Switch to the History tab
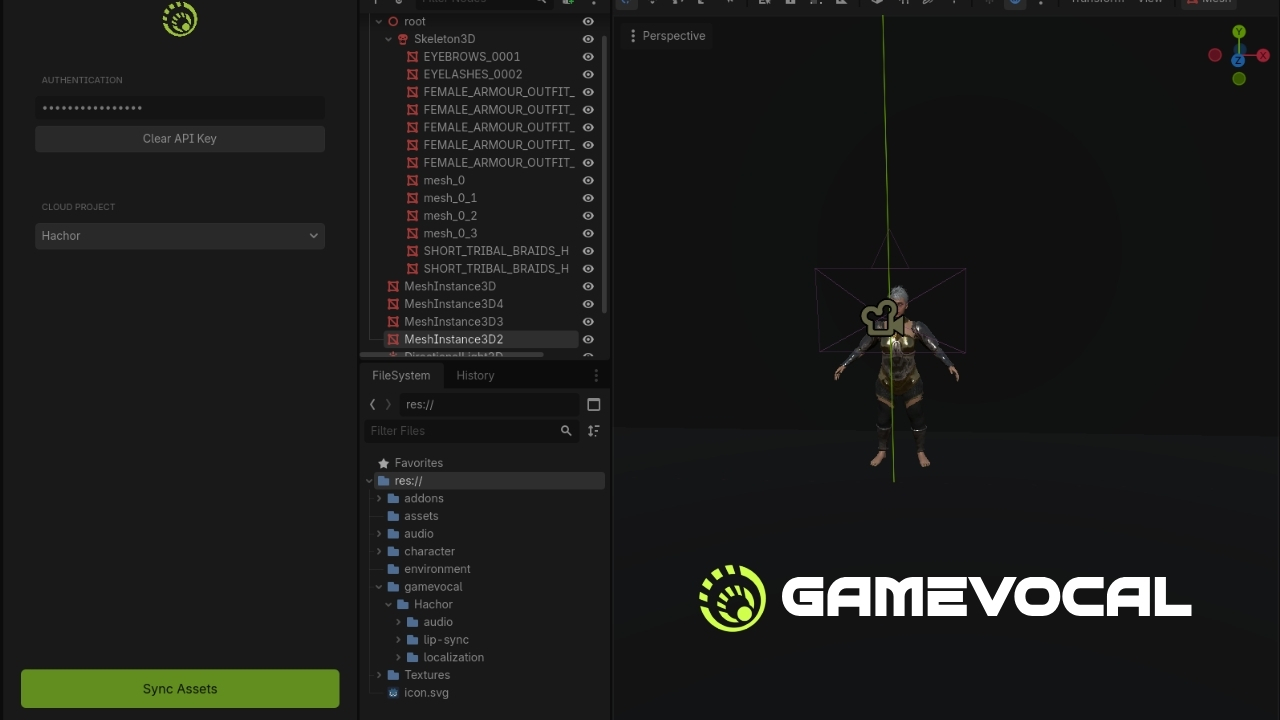The width and height of the screenshot is (1280, 720). point(475,376)
